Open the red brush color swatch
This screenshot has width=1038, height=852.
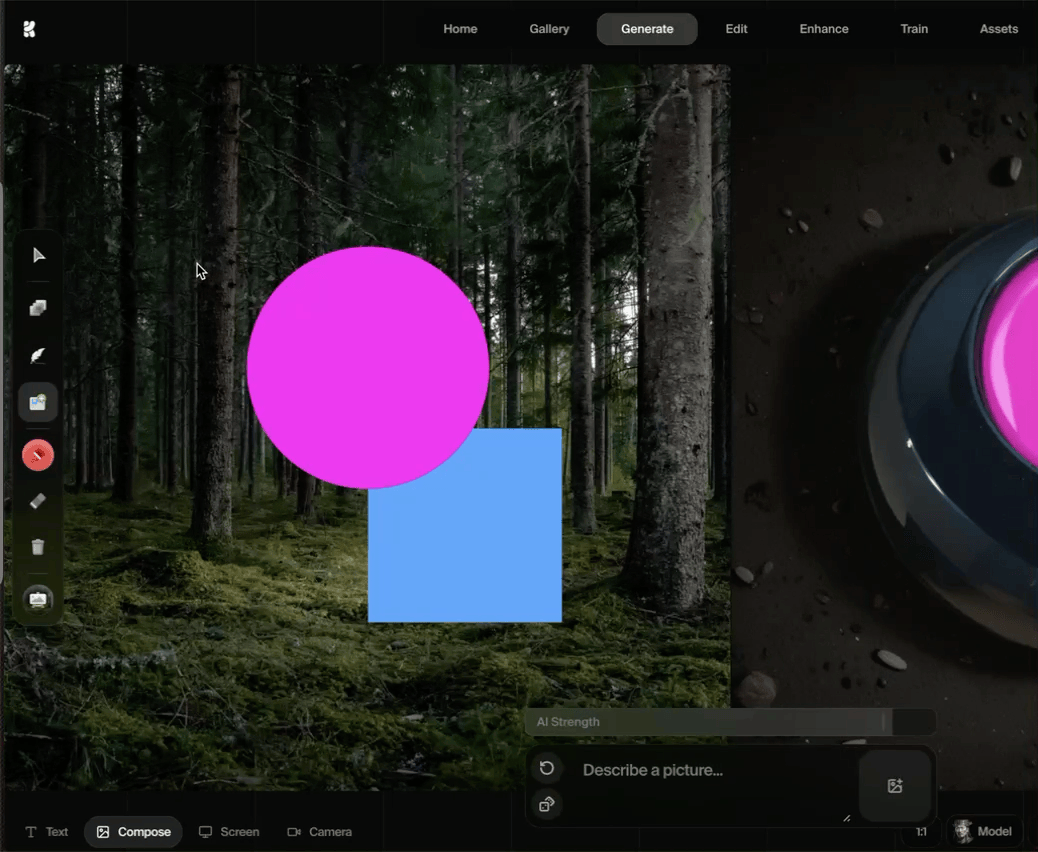(x=38, y=455)
